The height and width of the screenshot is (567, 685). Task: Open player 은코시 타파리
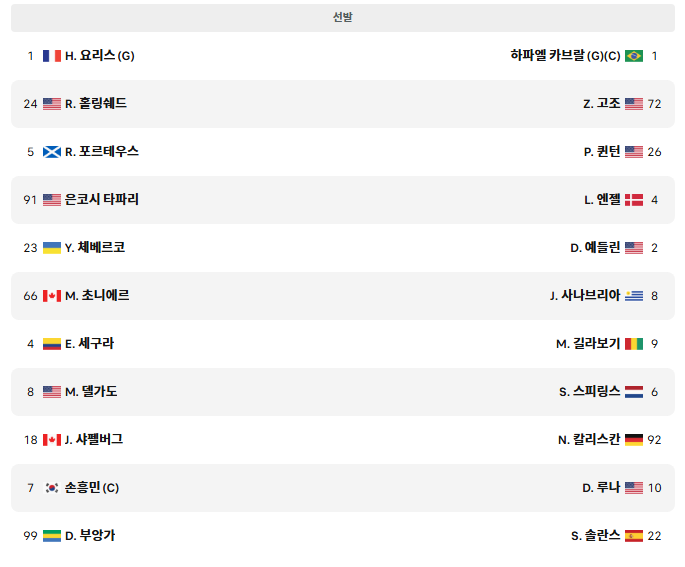click(102, 200)
